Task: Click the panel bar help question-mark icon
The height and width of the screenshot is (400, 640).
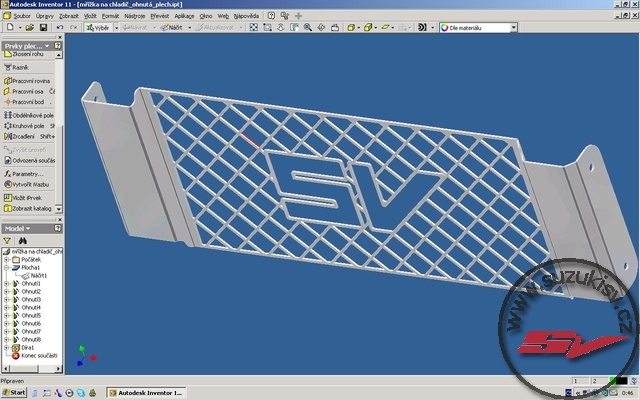Action: 58,46
